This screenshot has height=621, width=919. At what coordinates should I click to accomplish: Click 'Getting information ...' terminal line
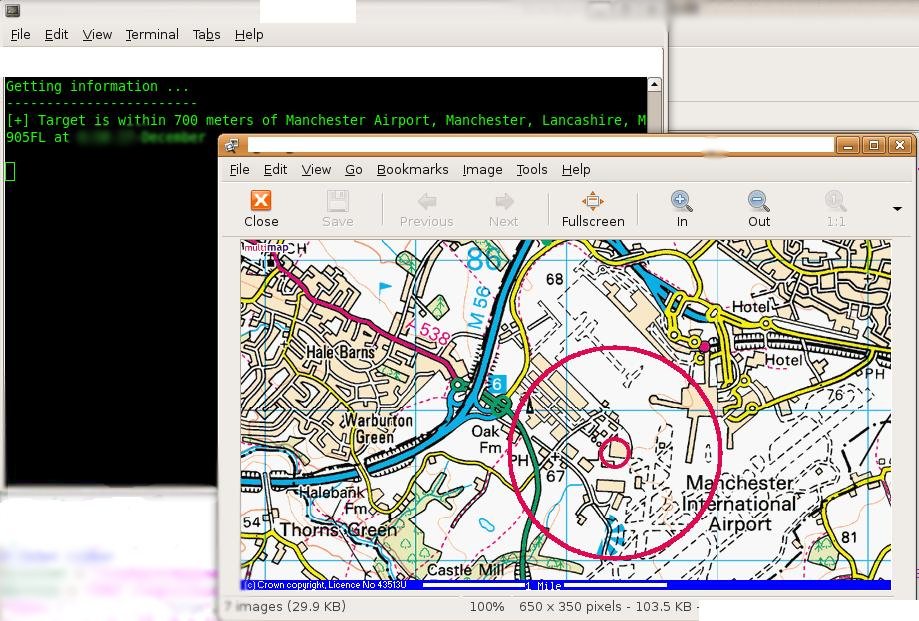[x=97, y=86]
